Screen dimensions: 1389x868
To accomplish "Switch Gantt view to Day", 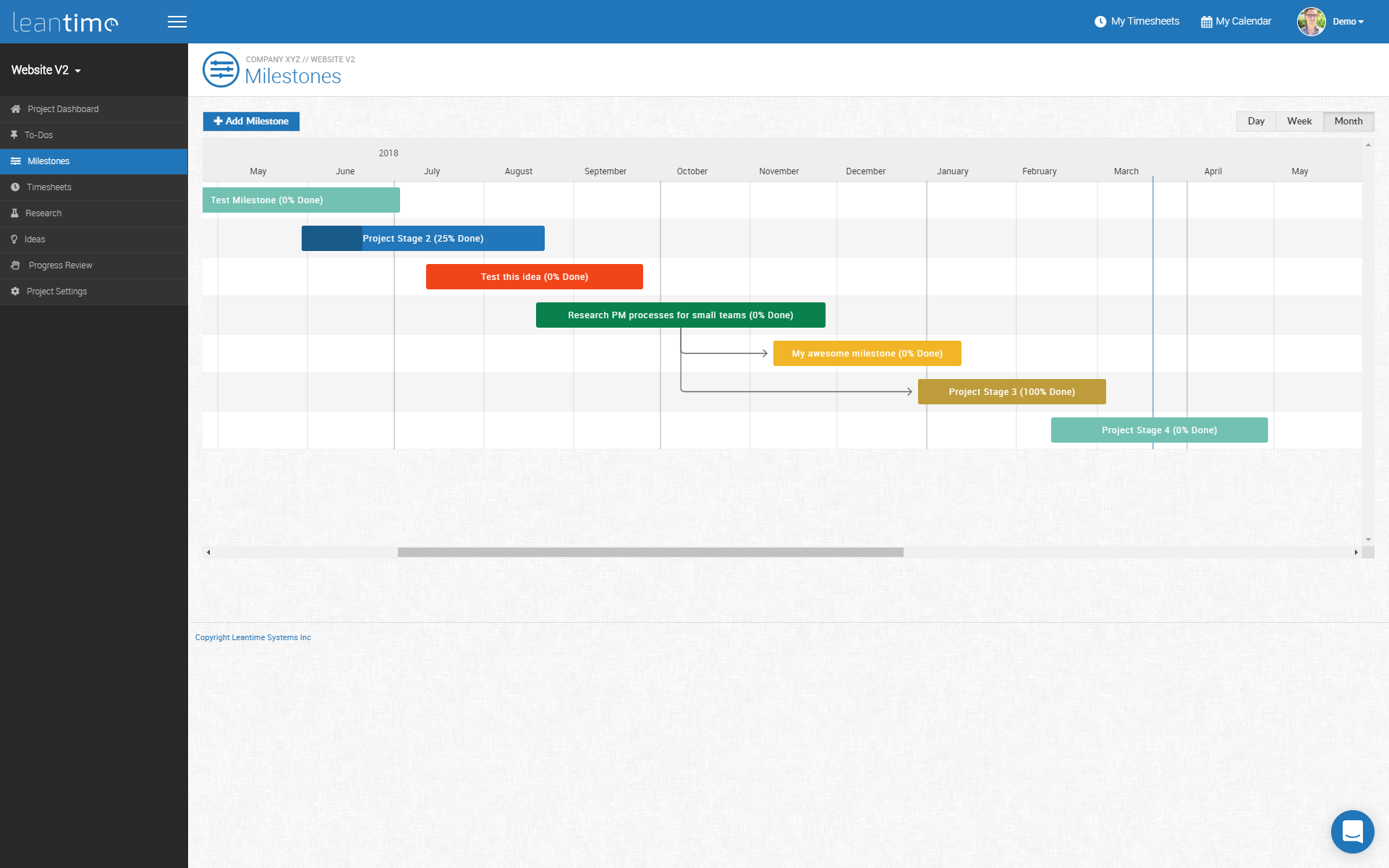I will [1256, 122].
